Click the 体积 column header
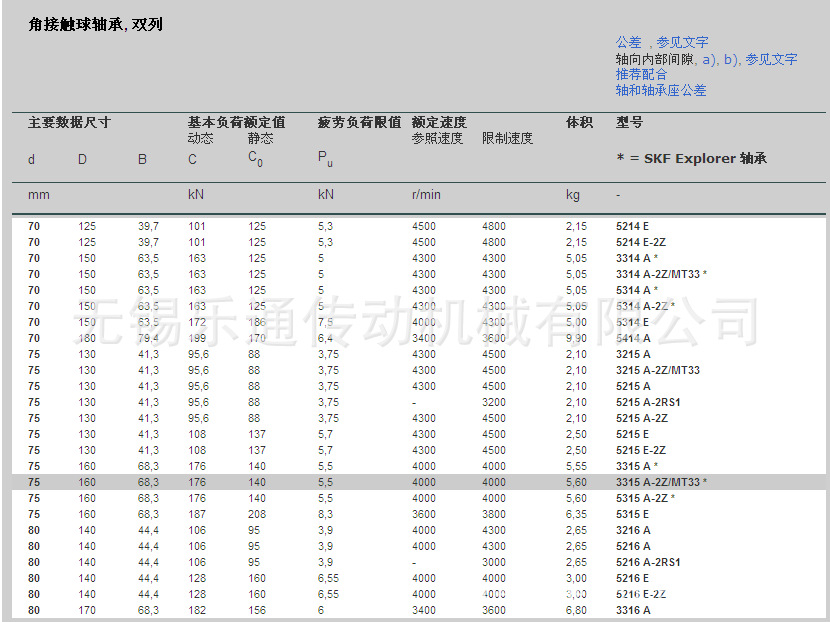This screenshot has height=622, width=830. tap(579, 123)
